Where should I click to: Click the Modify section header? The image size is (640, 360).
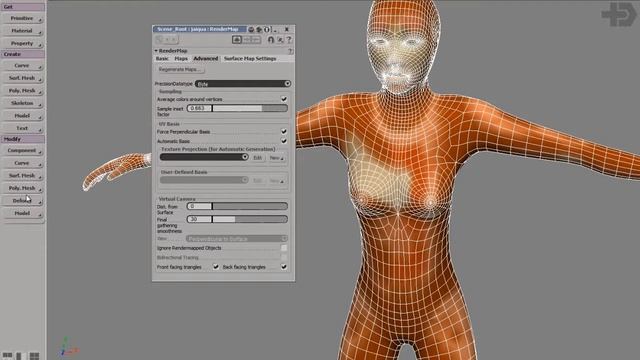(x=22, y=139)
